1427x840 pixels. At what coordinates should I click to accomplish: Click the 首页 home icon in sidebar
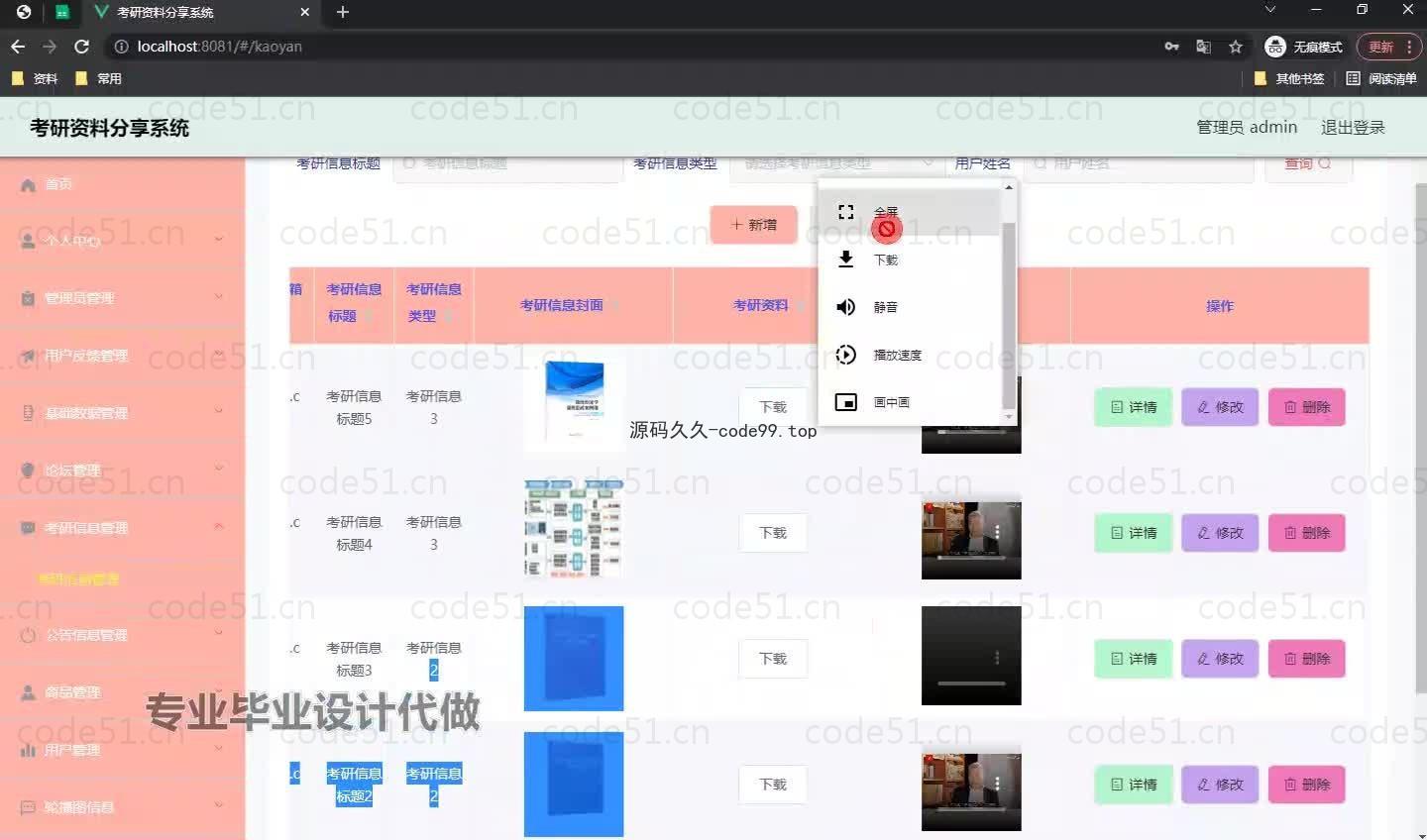coord(28,184)
